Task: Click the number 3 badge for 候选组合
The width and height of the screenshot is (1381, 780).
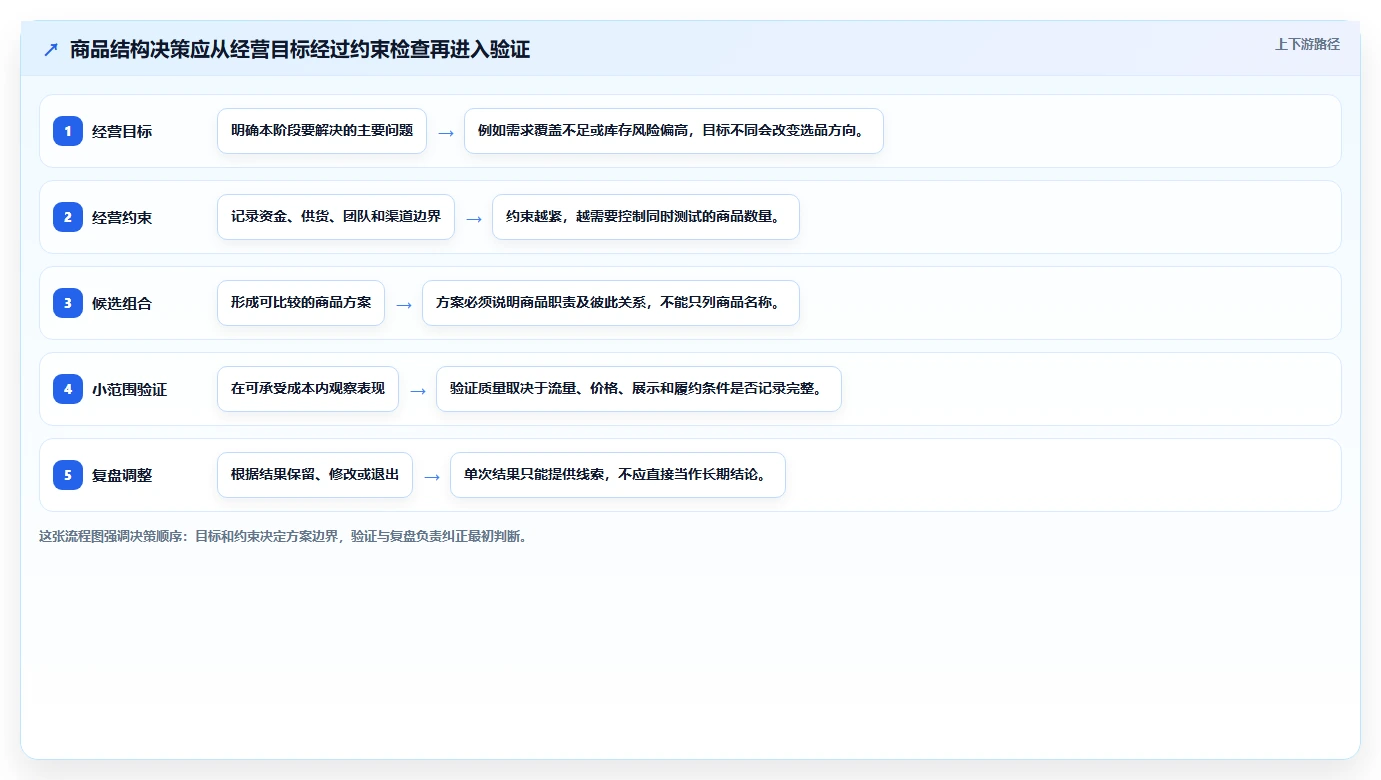Action: [x=68, y=303]
